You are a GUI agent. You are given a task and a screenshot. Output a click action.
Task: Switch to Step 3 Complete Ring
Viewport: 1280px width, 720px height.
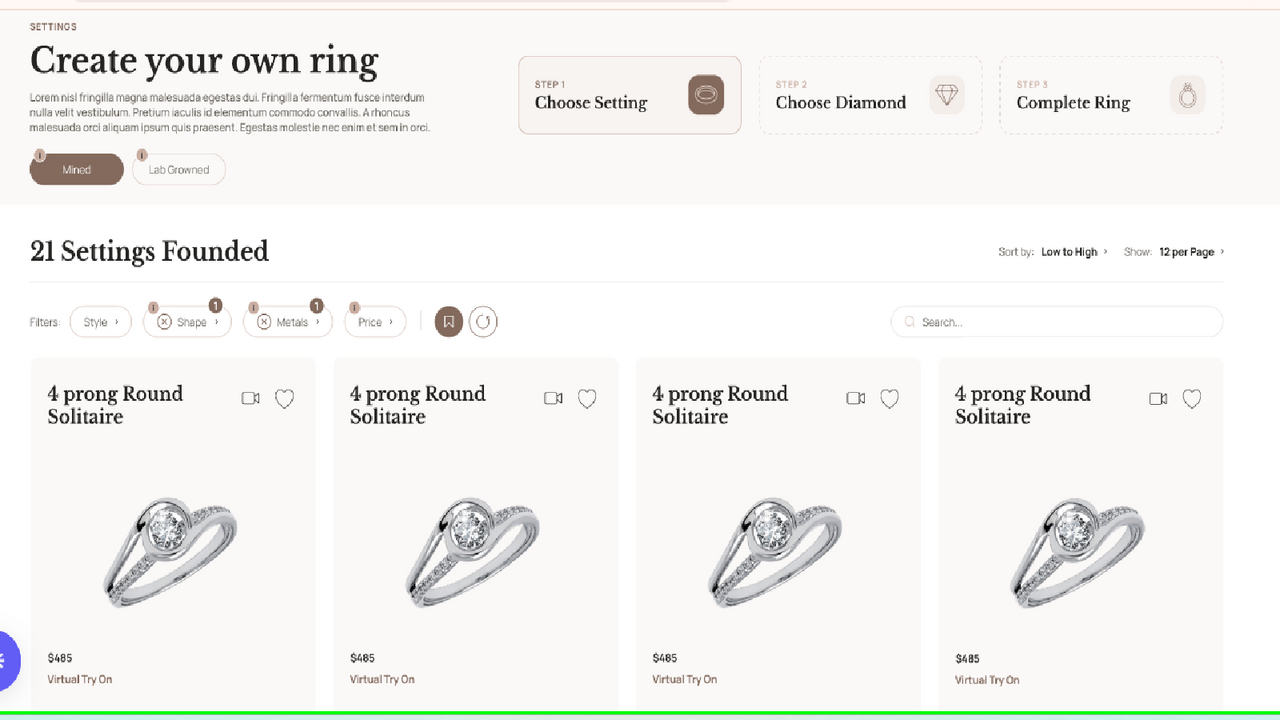click(1110, 95)
